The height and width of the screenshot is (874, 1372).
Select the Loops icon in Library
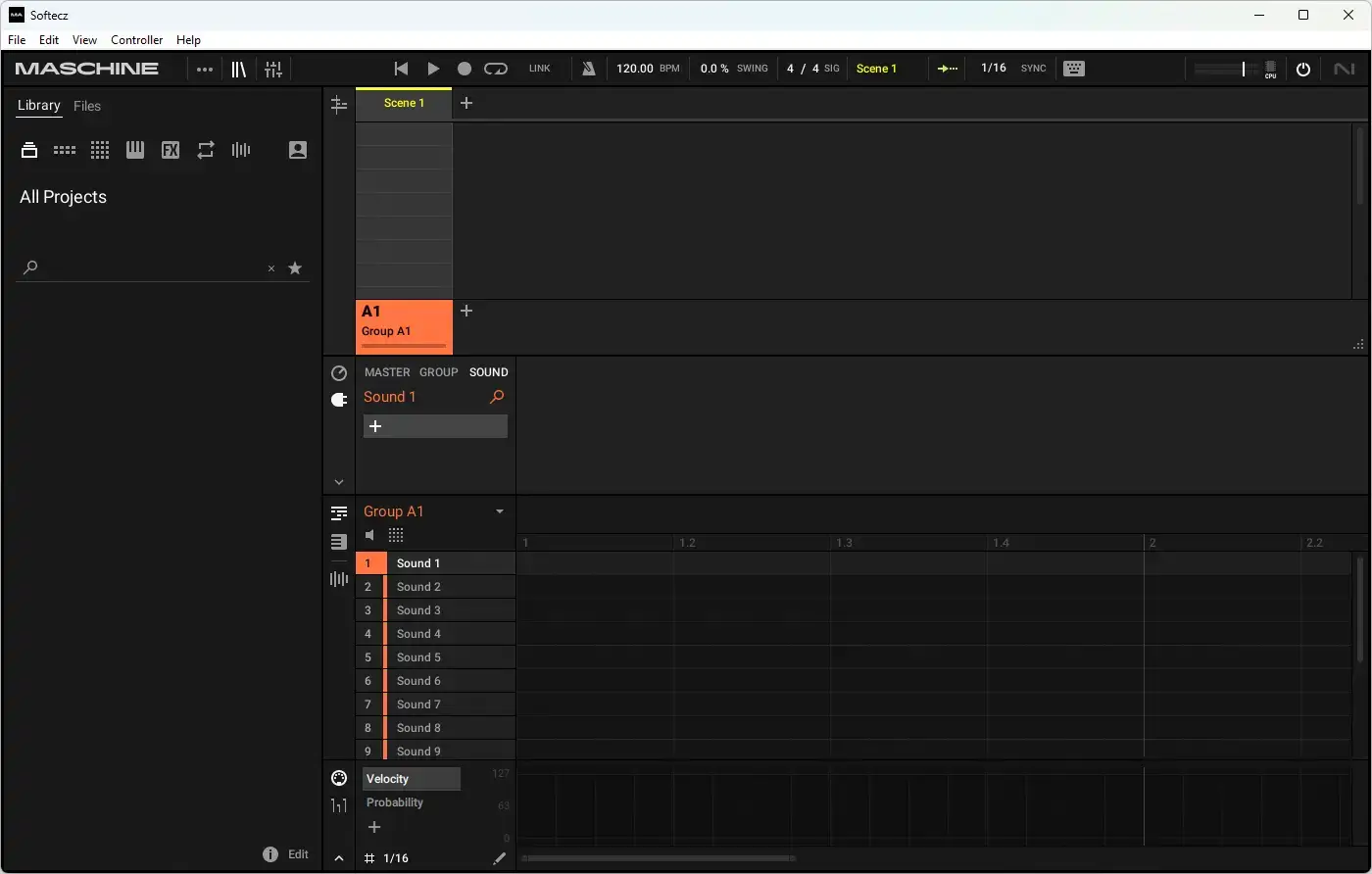206,150
